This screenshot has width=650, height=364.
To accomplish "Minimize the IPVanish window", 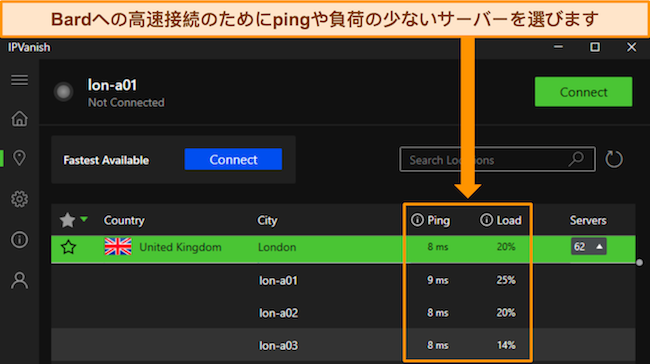I will [x=558, y=47].
